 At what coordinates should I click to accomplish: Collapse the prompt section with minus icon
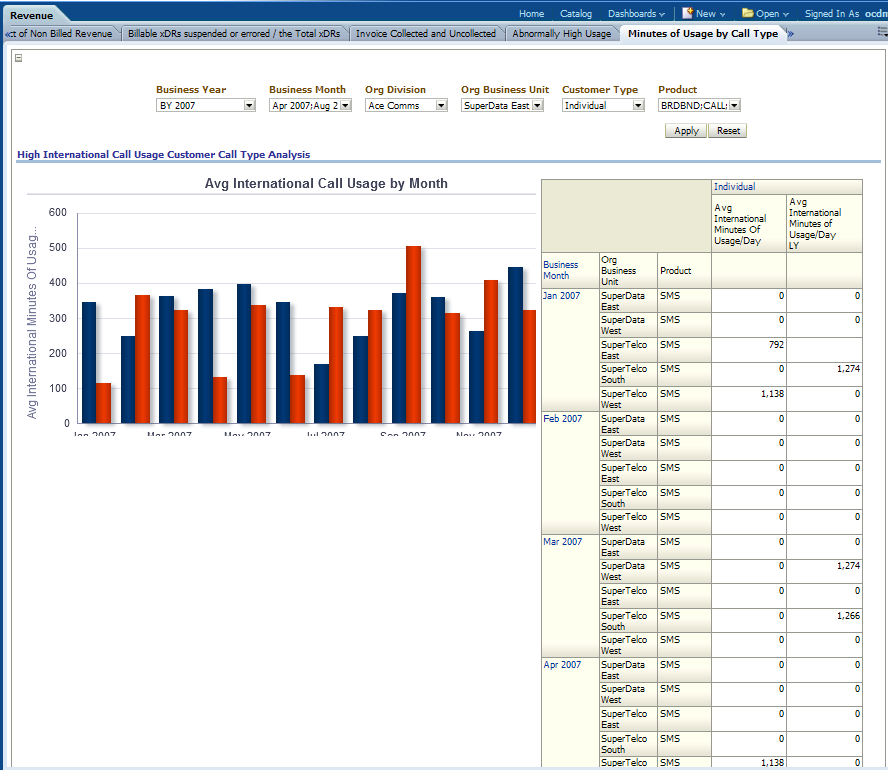click(x=19, y=57)
